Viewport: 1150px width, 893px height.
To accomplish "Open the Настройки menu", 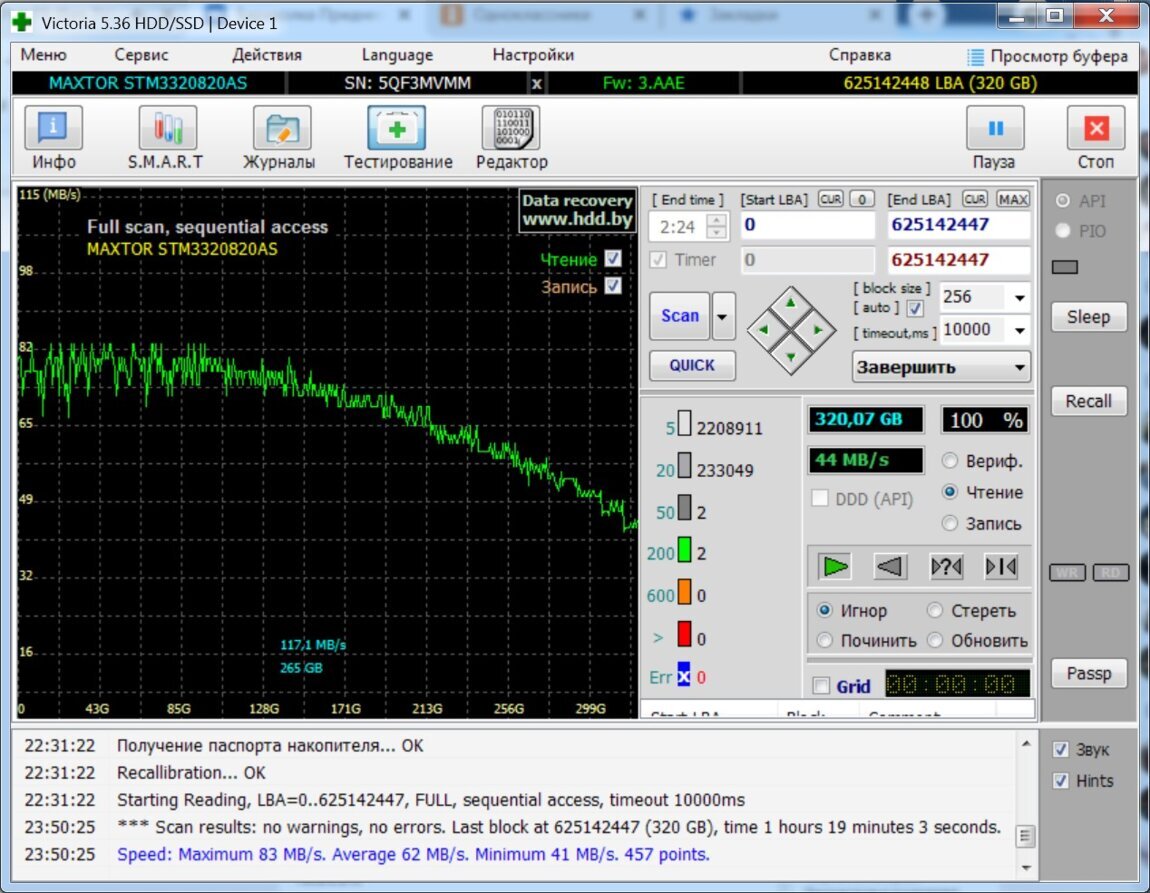I will tap(533, 55).
